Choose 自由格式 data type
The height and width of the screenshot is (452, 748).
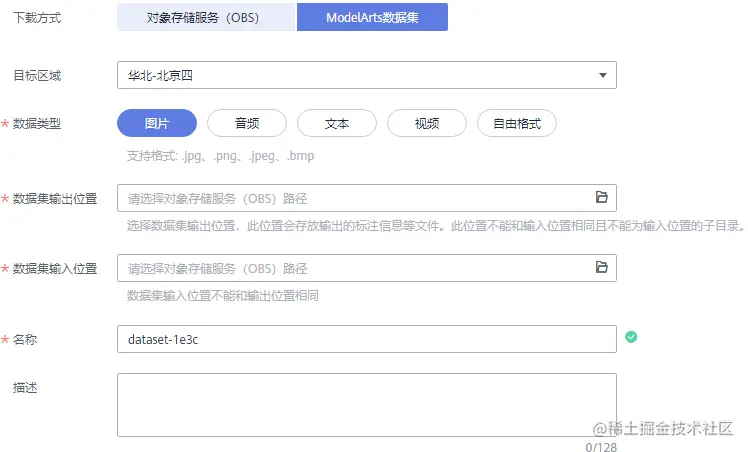517,123
